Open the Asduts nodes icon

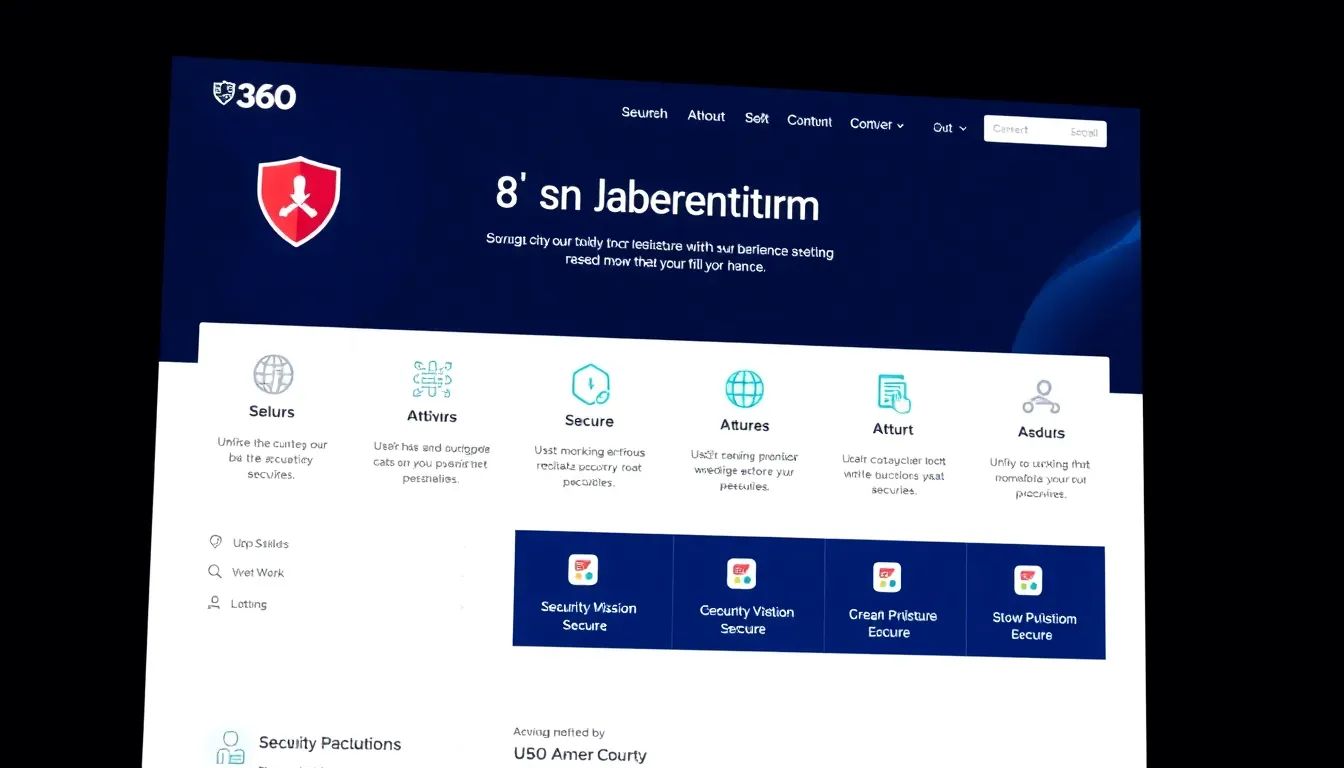tap(1041, 397)
